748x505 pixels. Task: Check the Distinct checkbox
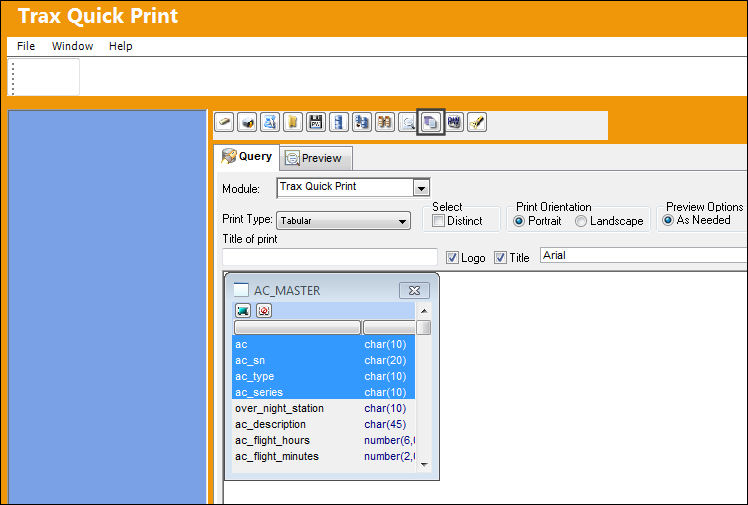click(438, 221)
